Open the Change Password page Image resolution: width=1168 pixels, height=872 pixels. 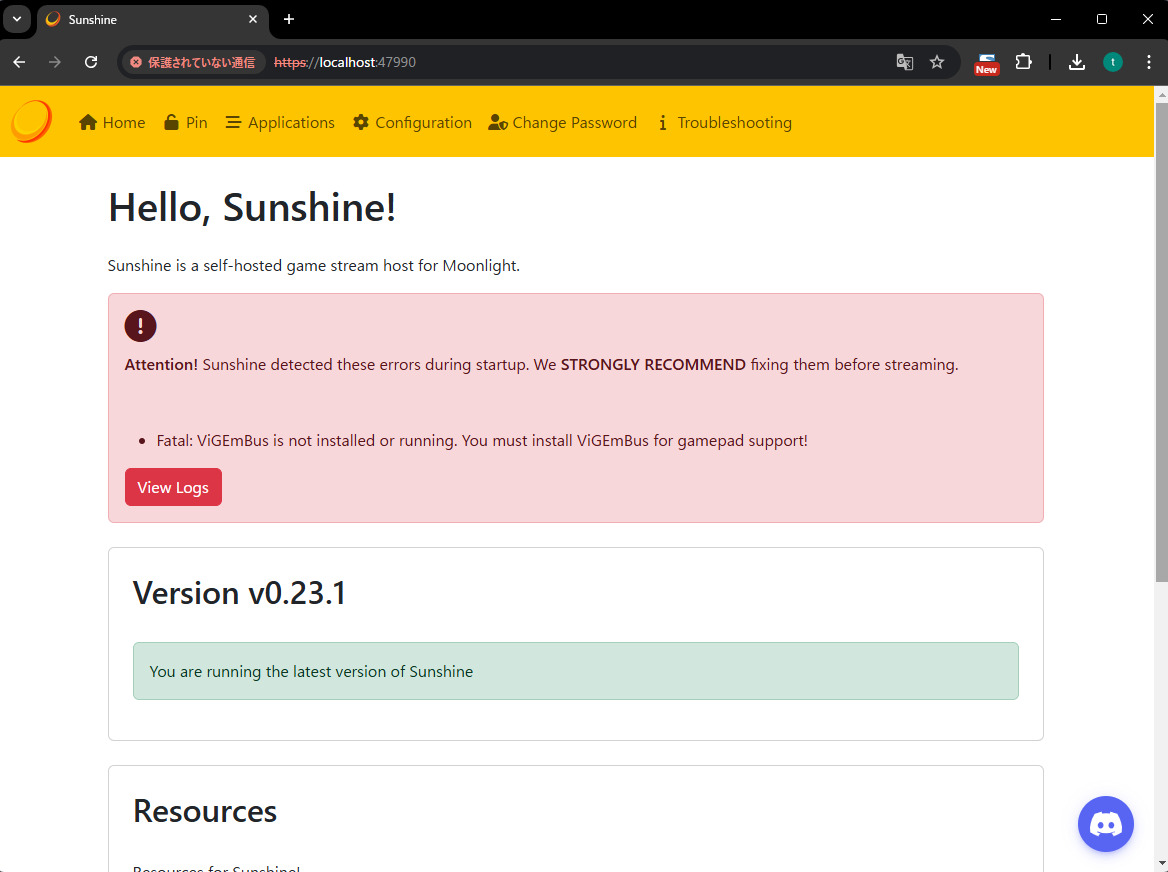click(x=563, y=122)
